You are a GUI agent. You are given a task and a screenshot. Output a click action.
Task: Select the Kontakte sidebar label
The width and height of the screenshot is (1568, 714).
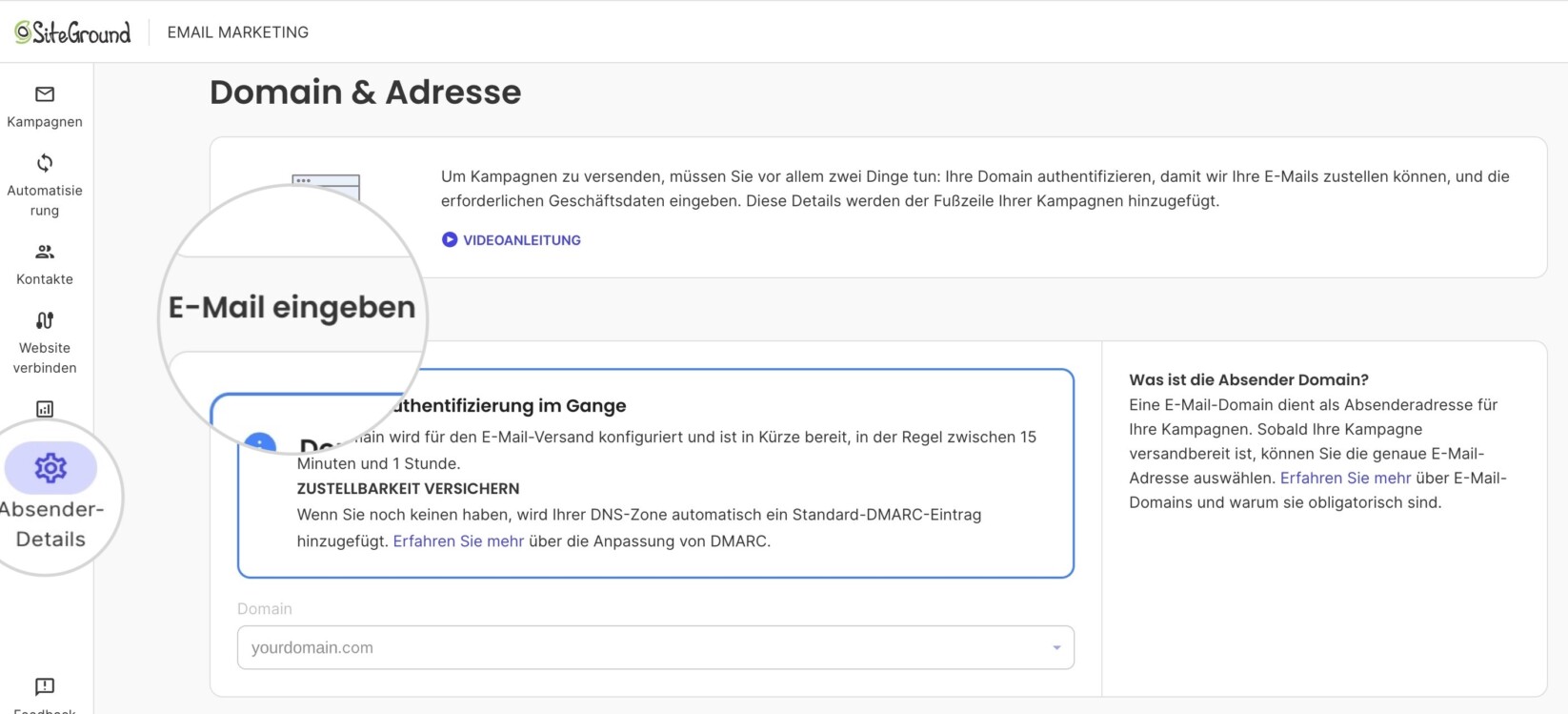[x=45, y=279]
